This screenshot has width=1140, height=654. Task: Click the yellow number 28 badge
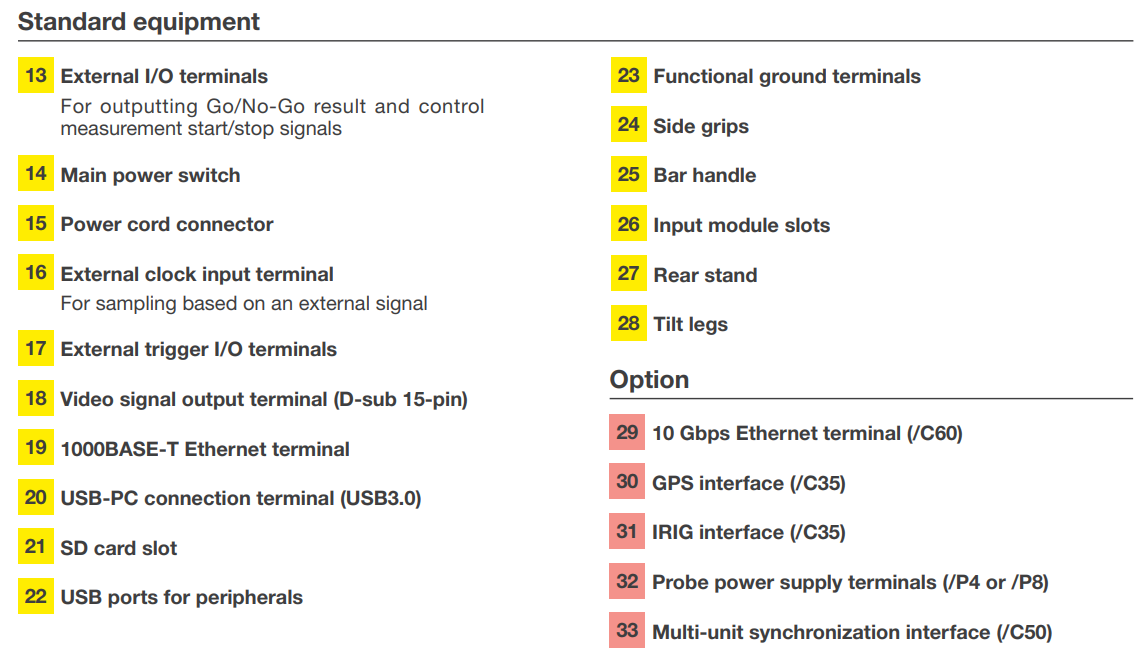click(628, 324)
